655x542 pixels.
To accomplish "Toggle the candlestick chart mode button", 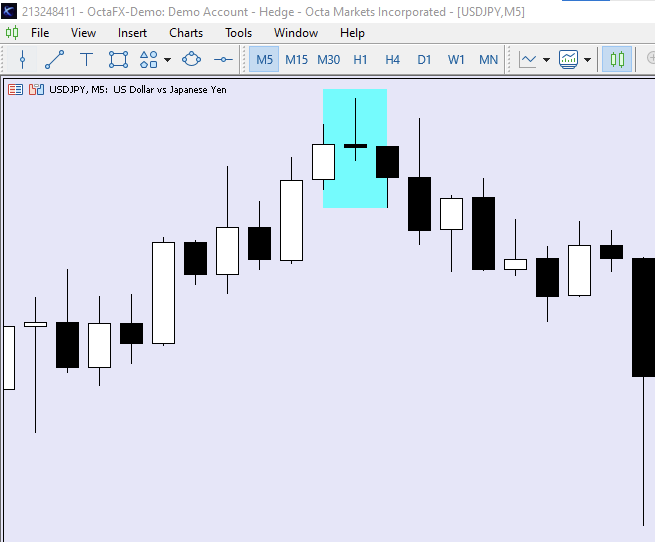I will (x=617, y=59).
